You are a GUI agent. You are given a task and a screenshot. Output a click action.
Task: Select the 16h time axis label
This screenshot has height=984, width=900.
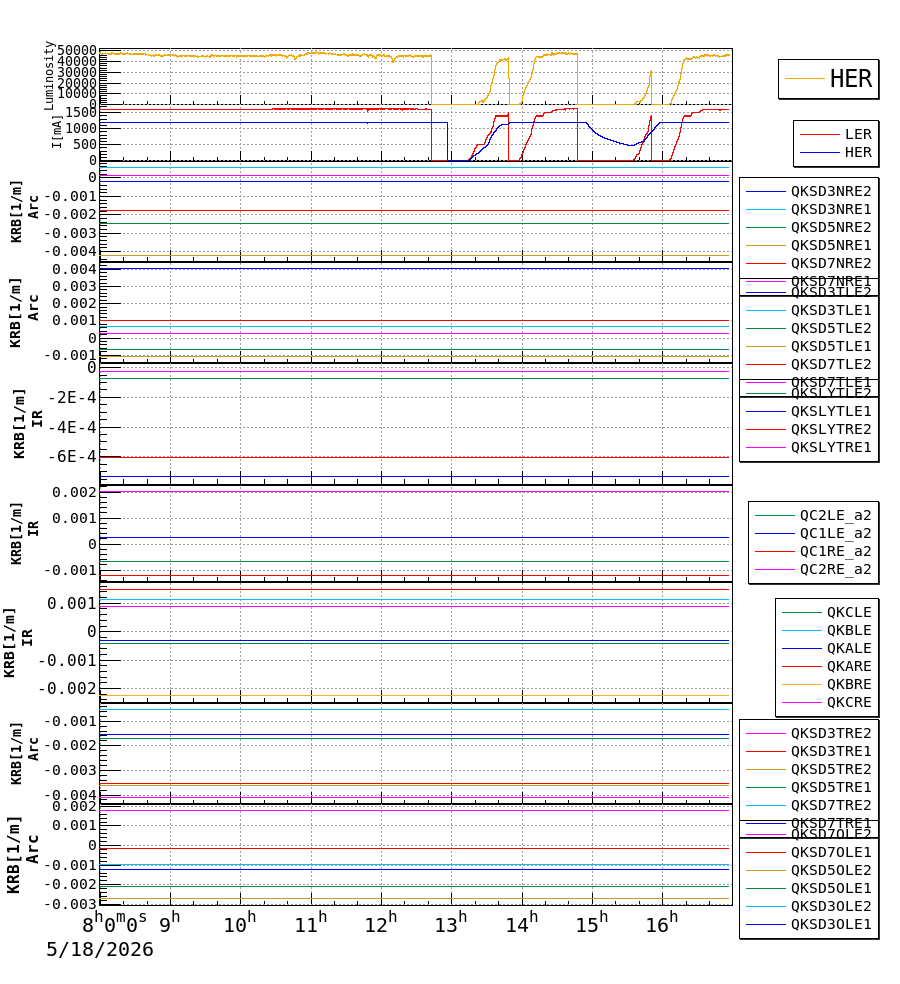(x=663, y=924)
